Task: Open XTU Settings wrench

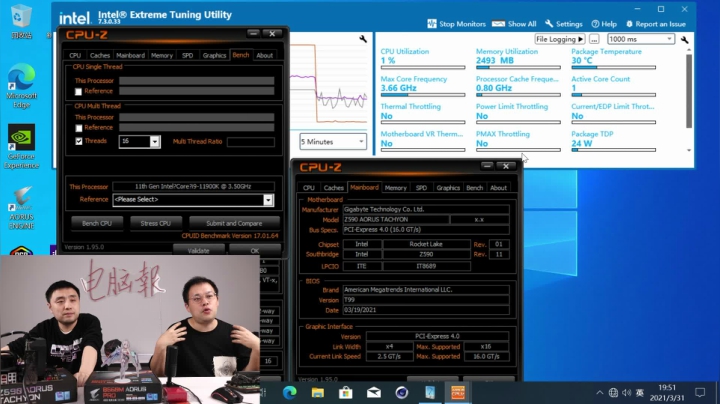Action: tap(549, 24)
